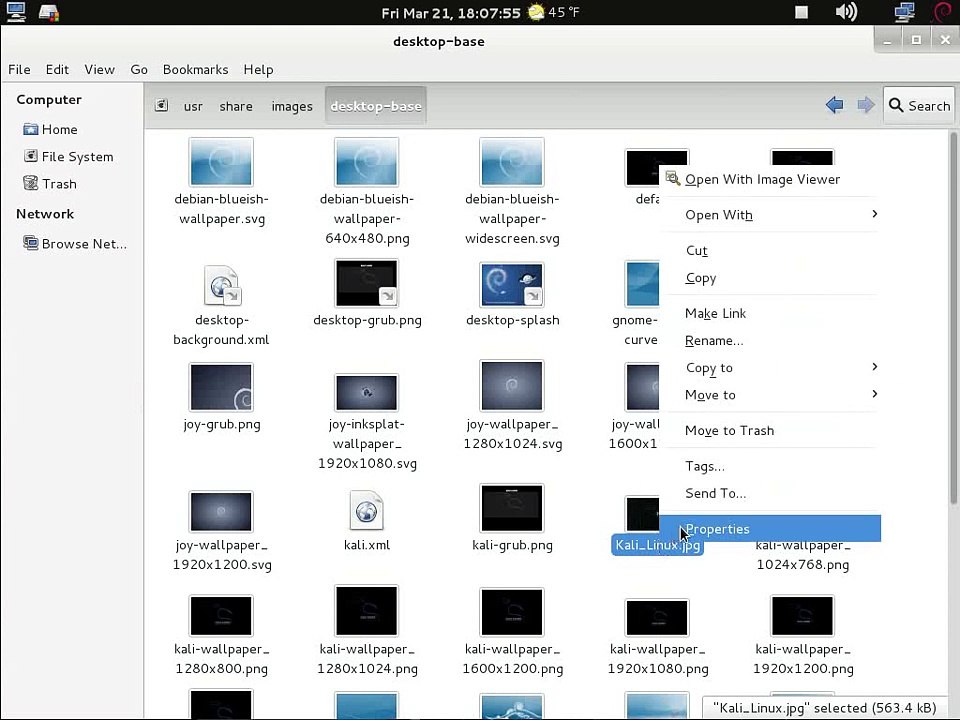Select desktop-grub.png link thumbnail
960x720 pixels.
[x=367, y=283]
